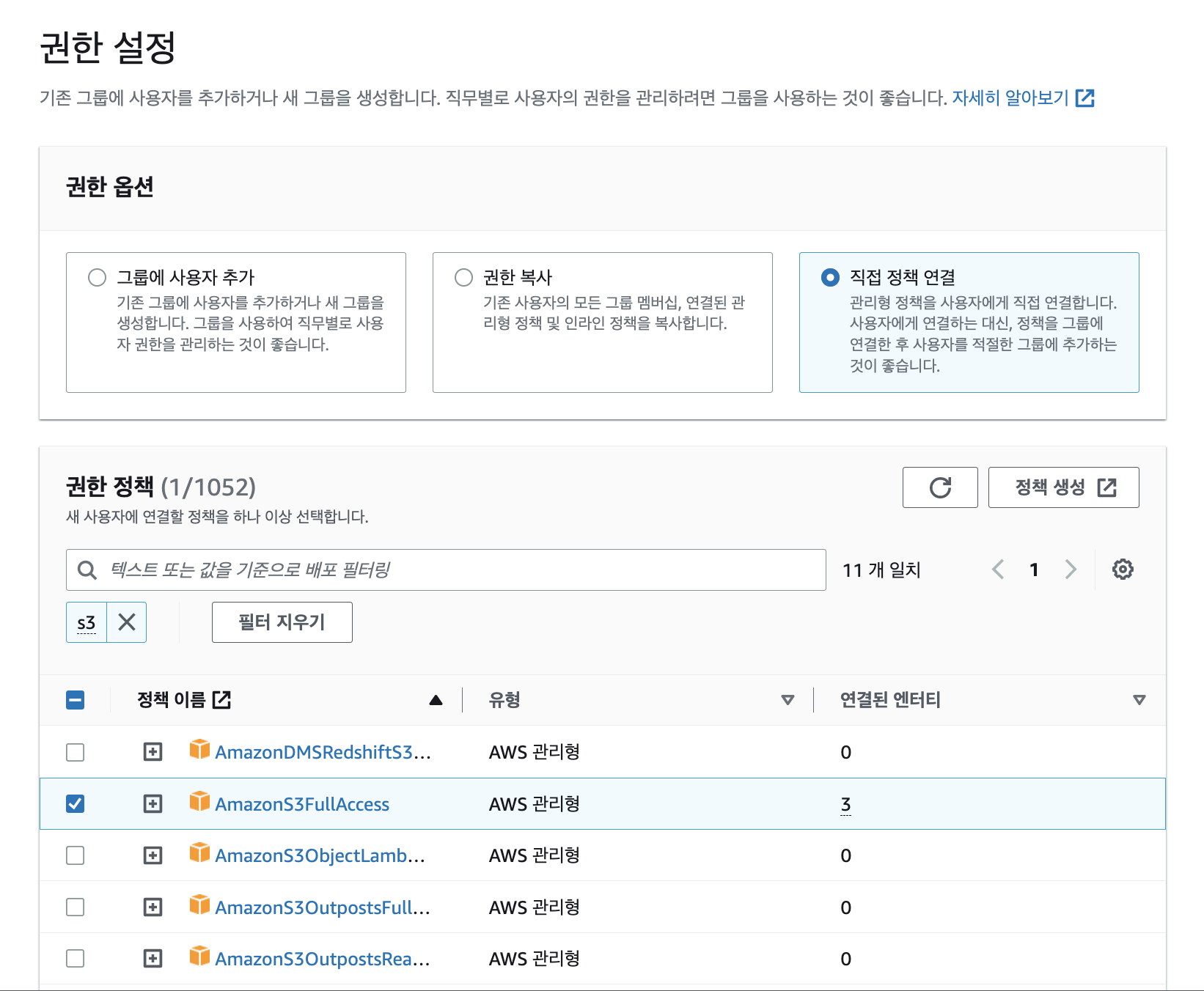Check the AmazonS3ObjectLamb policy checkbox
Viewport: 1204px width, 991px height.
(x=75, y=855)
